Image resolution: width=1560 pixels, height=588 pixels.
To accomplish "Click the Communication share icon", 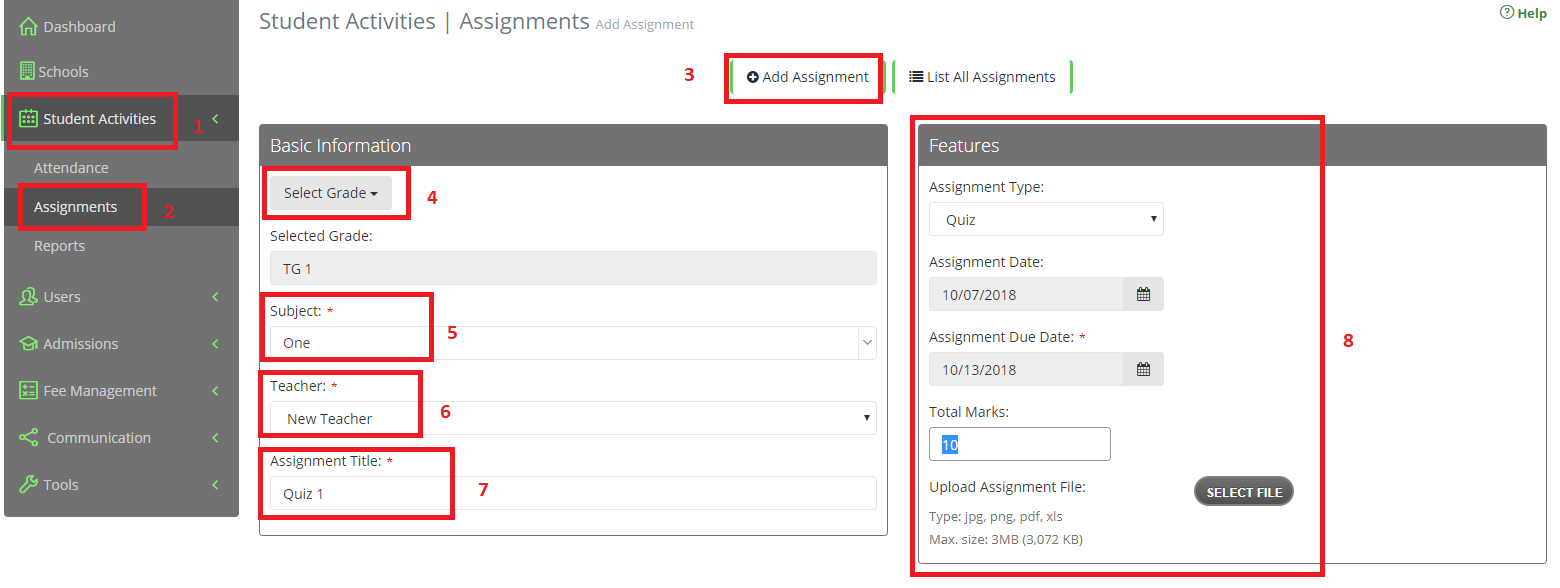I will (x=28, y=437).
